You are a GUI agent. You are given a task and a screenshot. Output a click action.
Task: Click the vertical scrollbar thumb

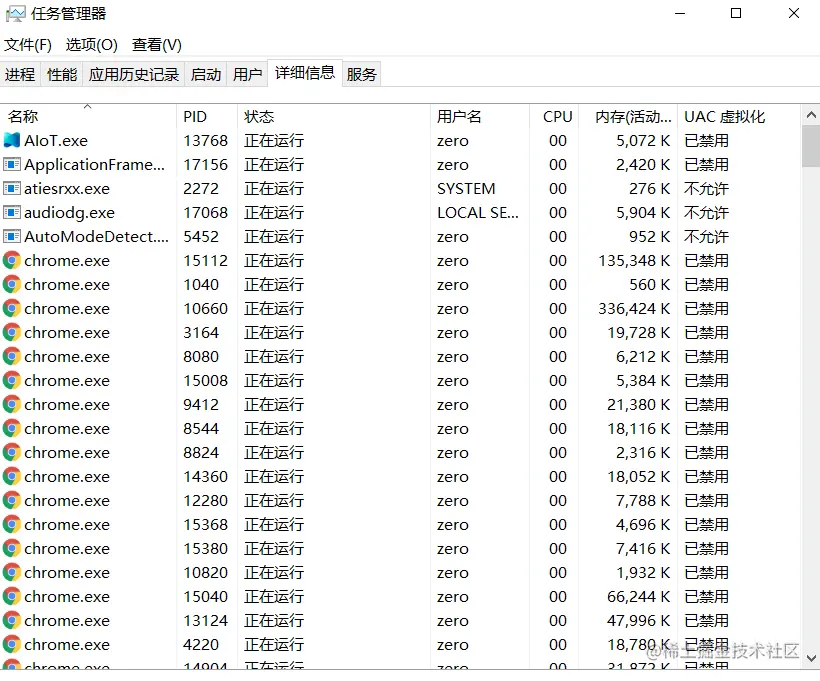coord(811,146)
